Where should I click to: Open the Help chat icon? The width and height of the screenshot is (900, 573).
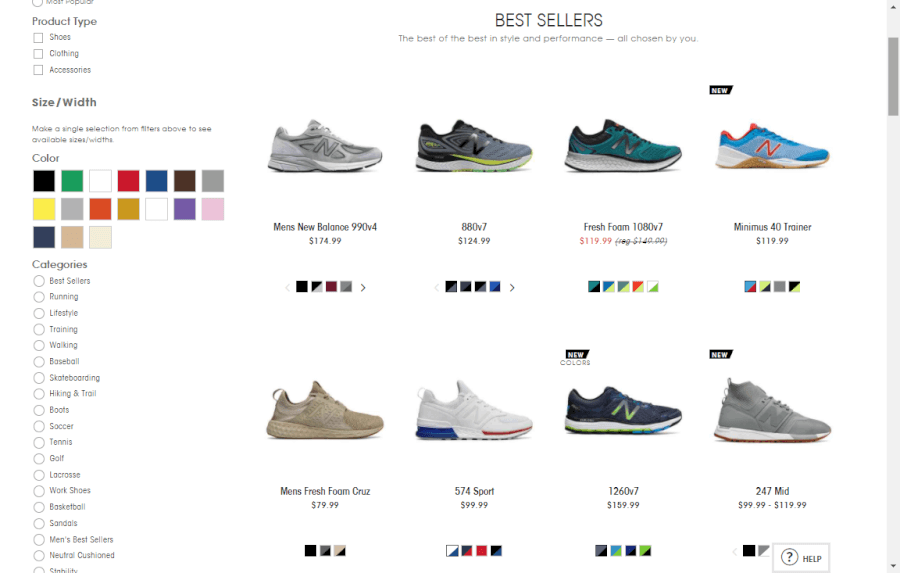pyautogui.click(x=801, y=557)
